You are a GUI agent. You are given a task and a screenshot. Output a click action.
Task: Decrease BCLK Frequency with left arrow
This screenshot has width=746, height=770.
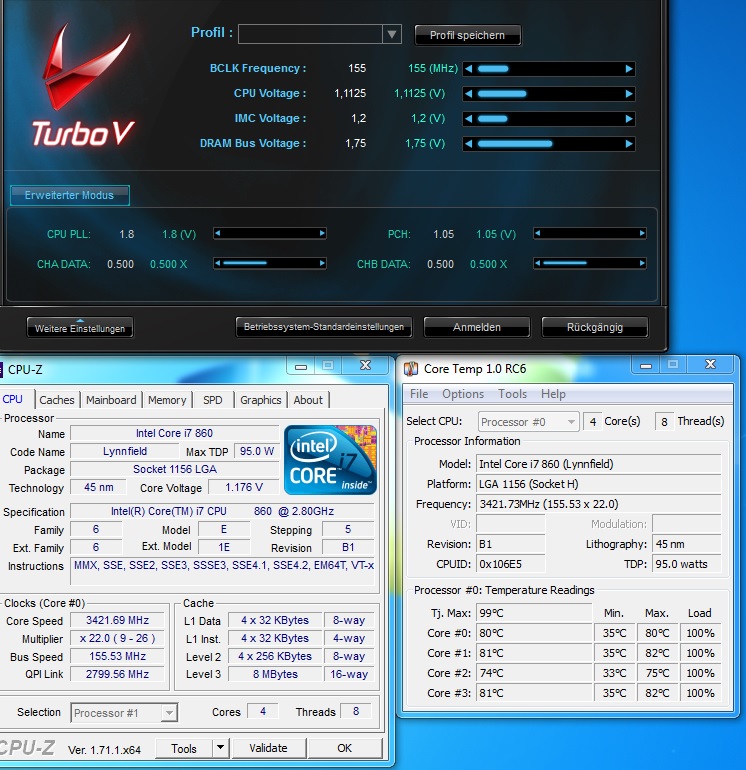point(469,69)
